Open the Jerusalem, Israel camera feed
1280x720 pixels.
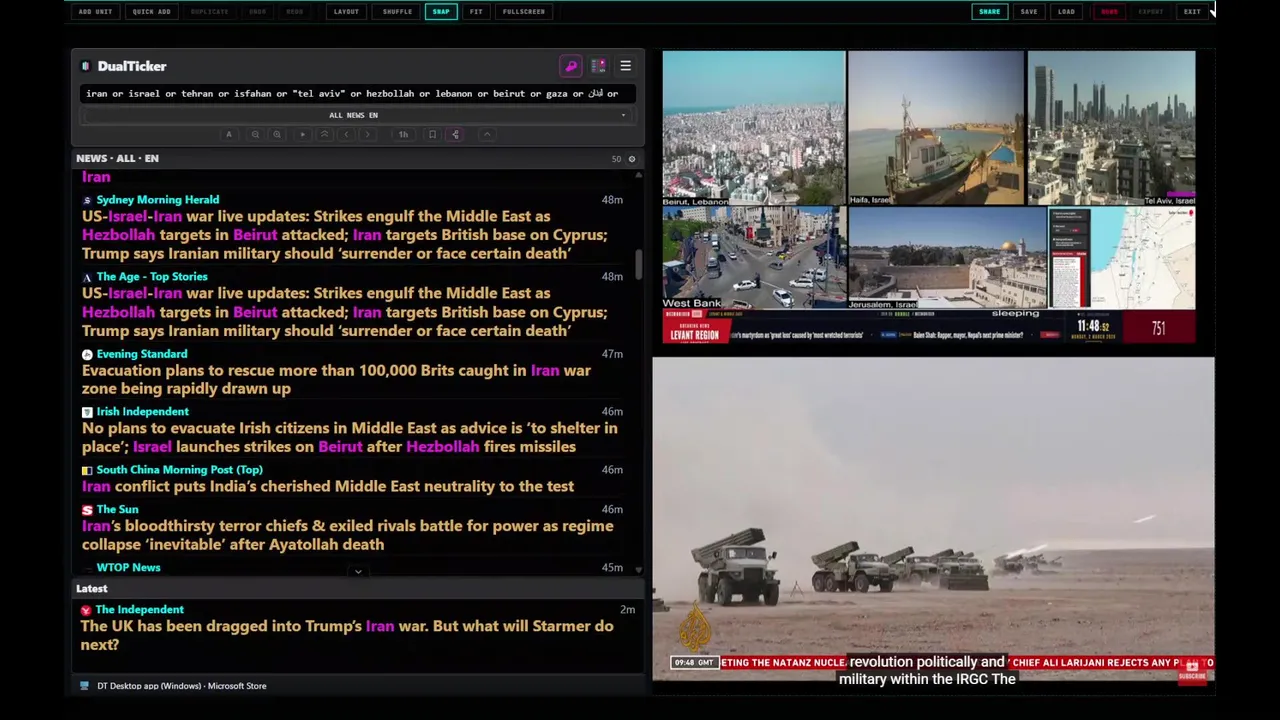[x=947, y=258]
